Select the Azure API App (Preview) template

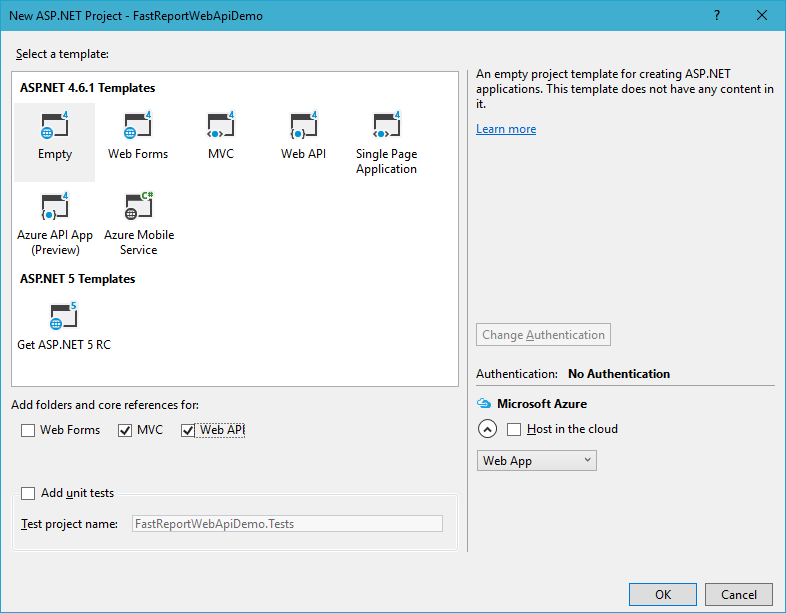pos(55,223)
